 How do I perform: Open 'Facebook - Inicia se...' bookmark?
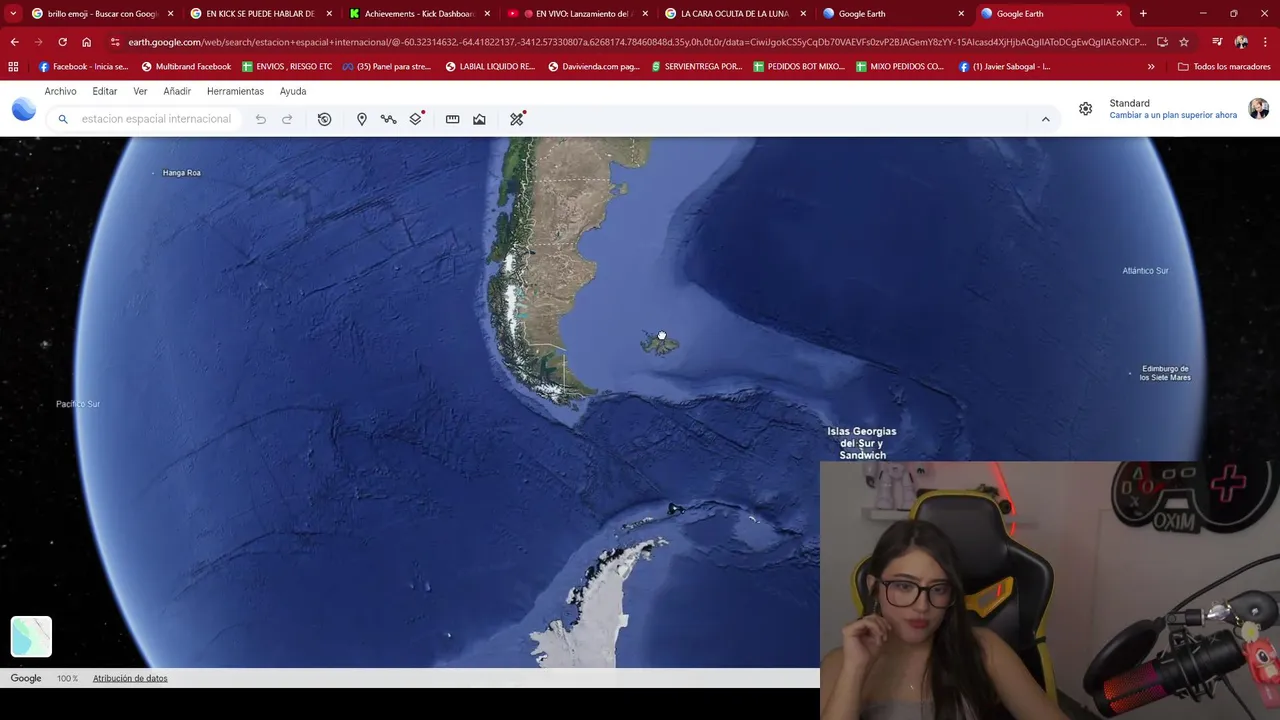pos(83,66)
